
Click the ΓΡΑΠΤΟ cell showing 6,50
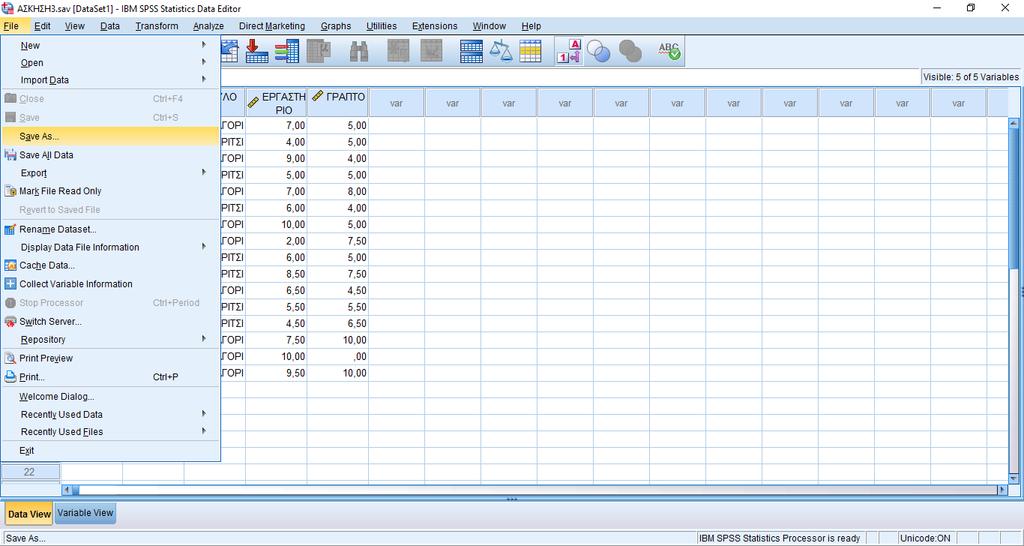tap(338, 323)
